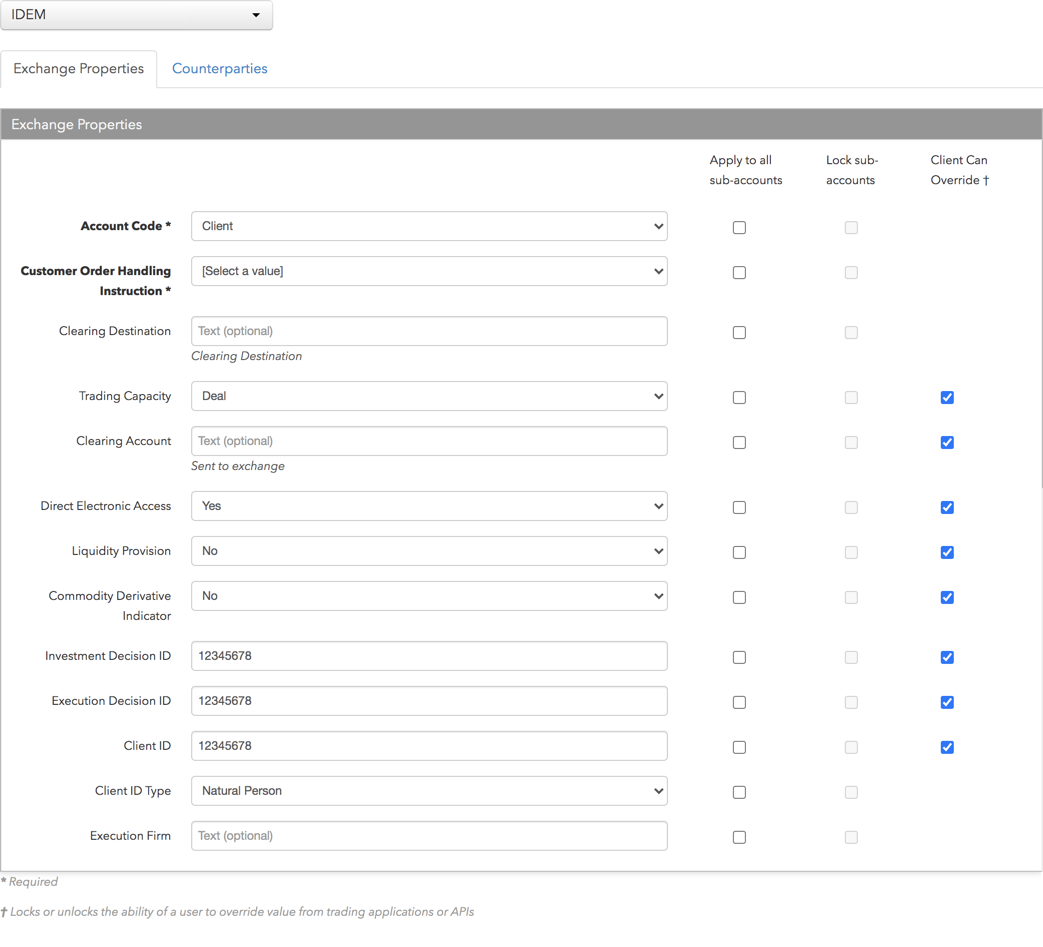Click the Execution Firm optional text field

coord(429,836)
